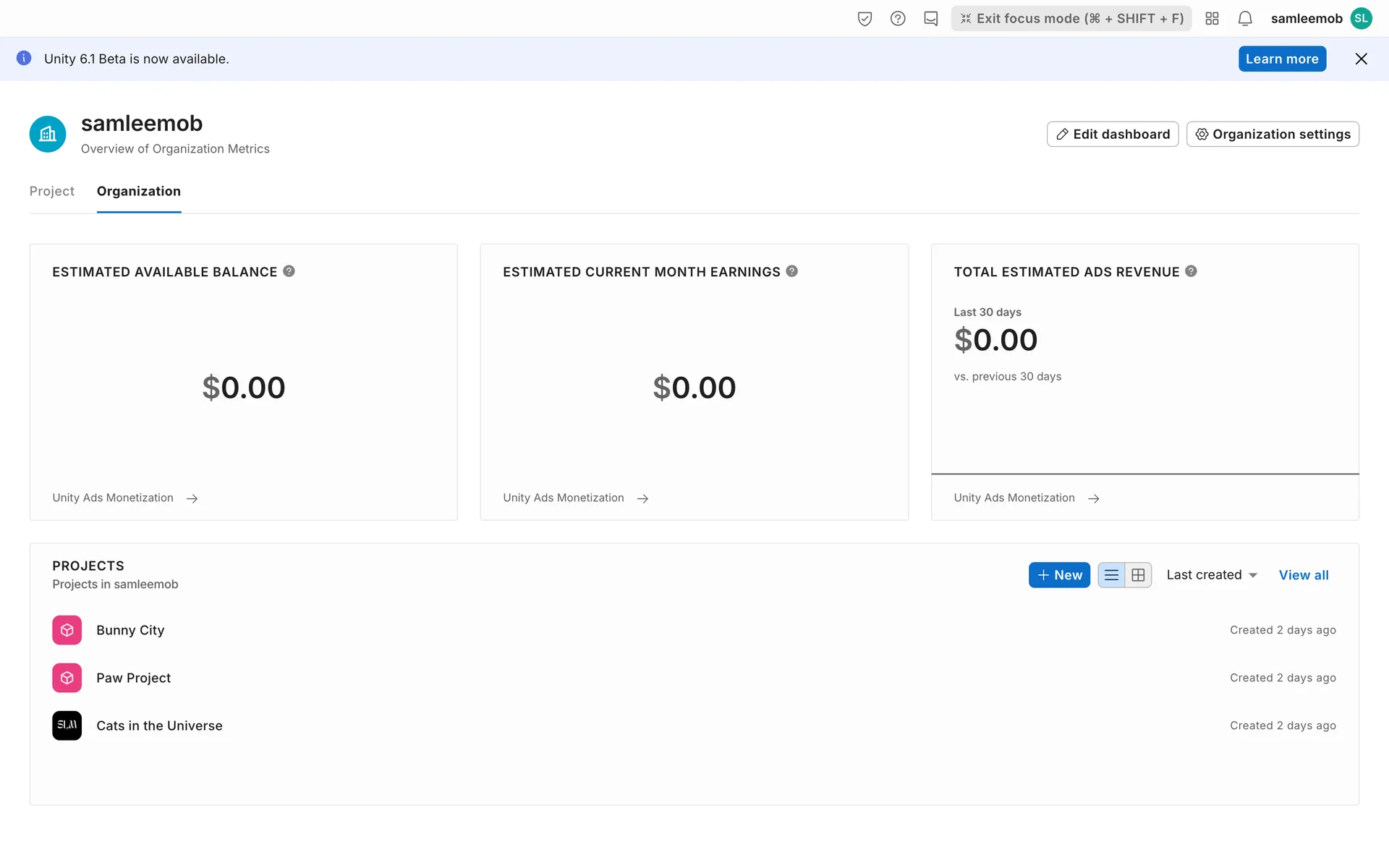The width and height of the screenshot is (1389, 868).
Task: Switch to the Project tab
Action: [51, 191]
